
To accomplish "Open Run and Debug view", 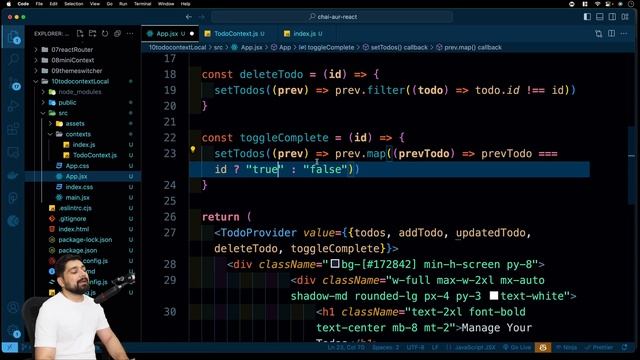I will [x=13, y=106].
